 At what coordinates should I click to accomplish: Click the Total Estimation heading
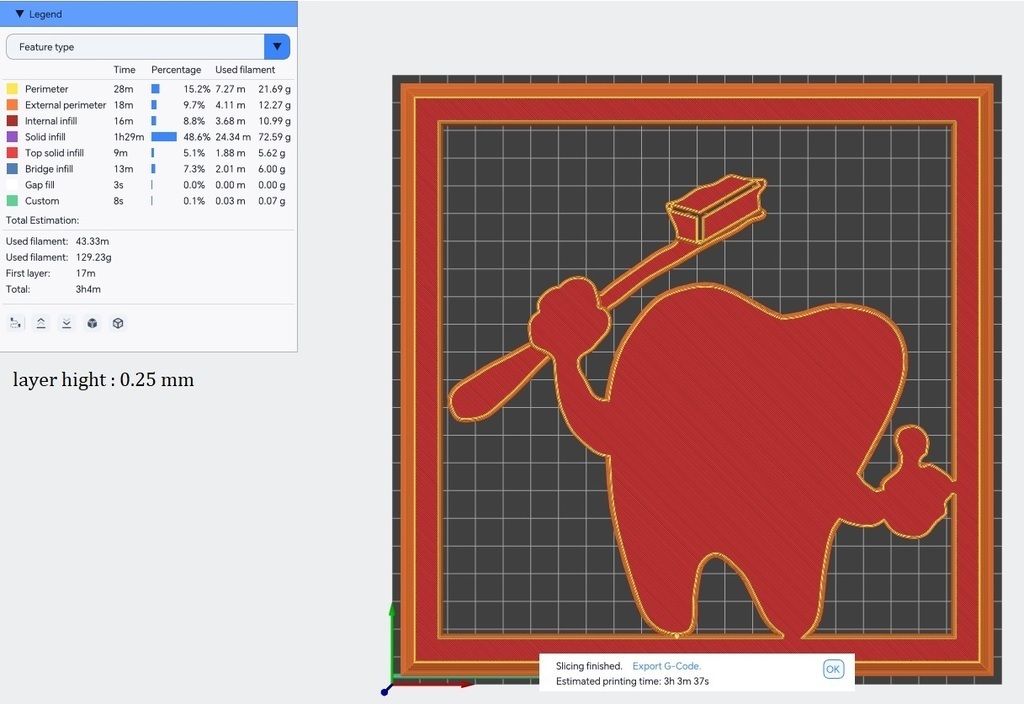42,220
